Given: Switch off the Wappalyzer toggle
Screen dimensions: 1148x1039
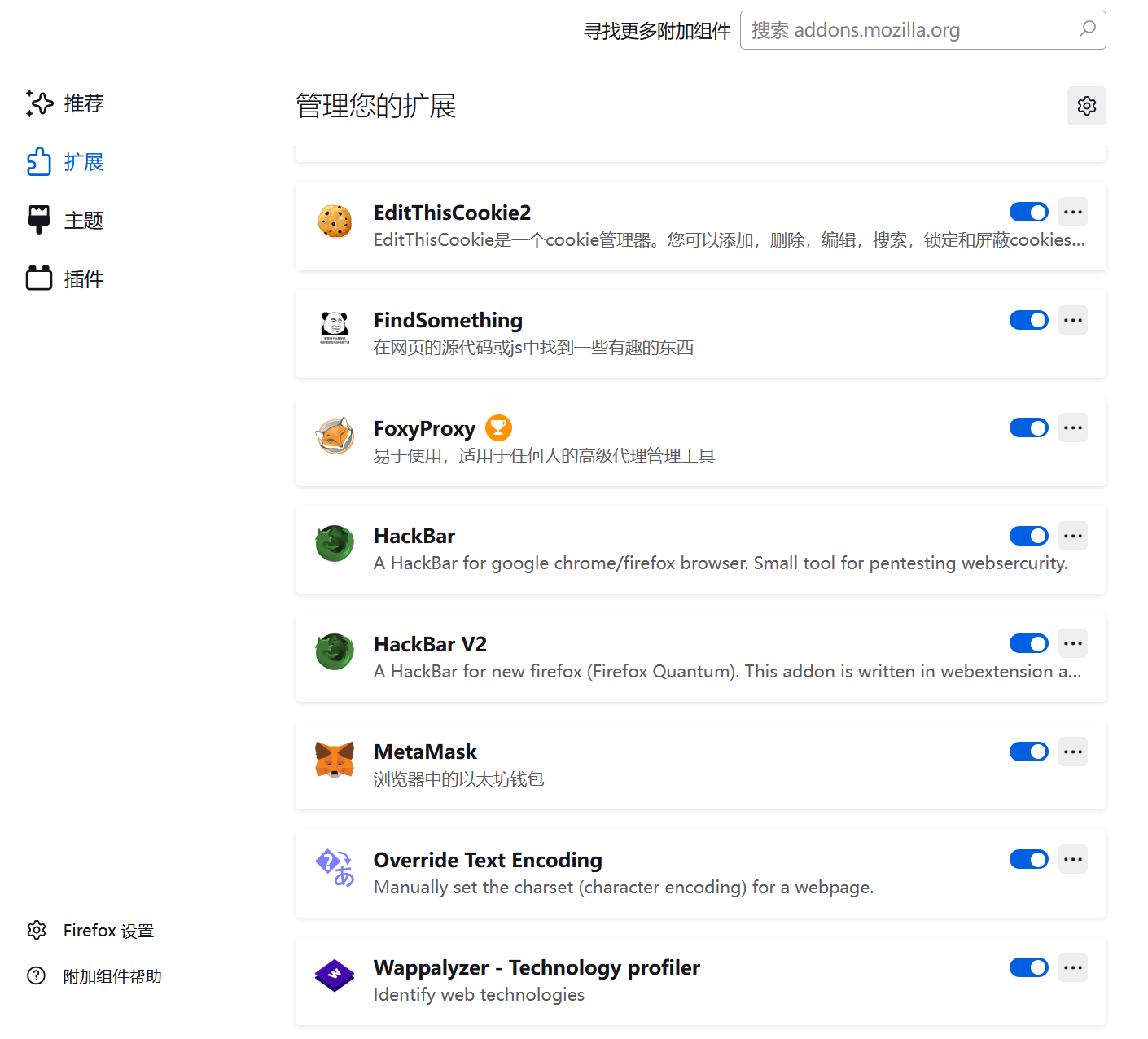Looking at the screenshot, I should coord(1029,967).
